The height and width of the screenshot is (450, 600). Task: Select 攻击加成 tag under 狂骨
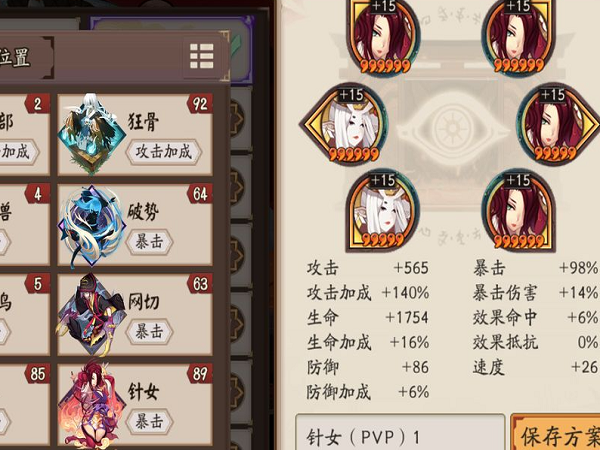pos(164,152)
